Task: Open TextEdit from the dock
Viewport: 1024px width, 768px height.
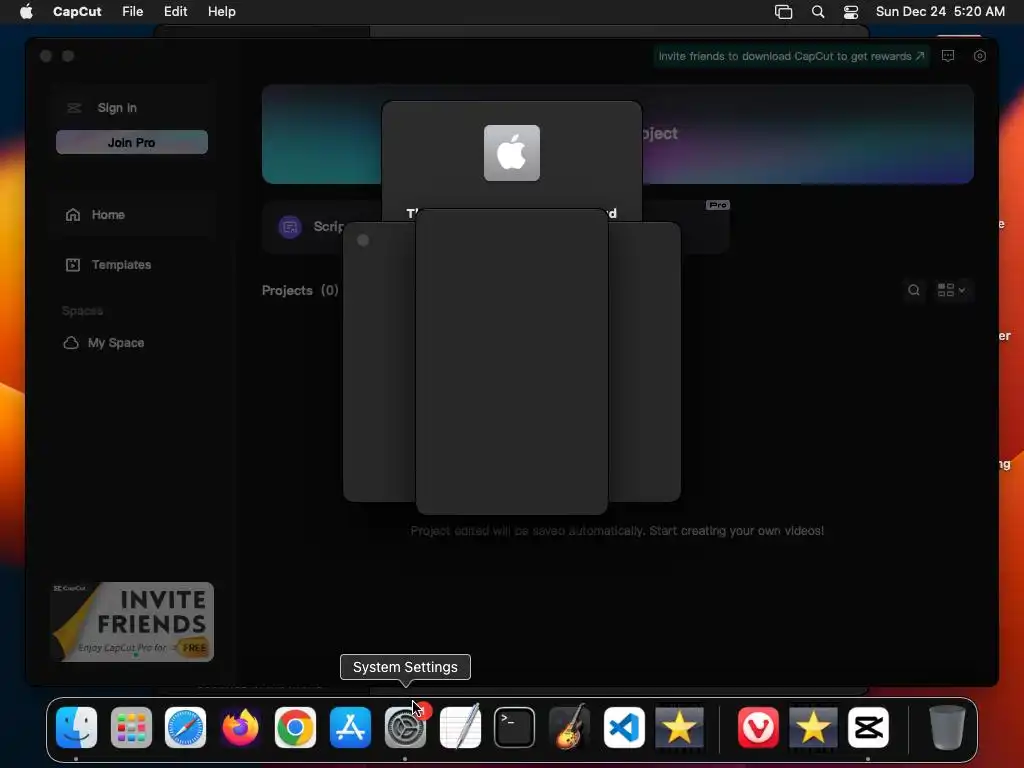Action: [460, 727]
